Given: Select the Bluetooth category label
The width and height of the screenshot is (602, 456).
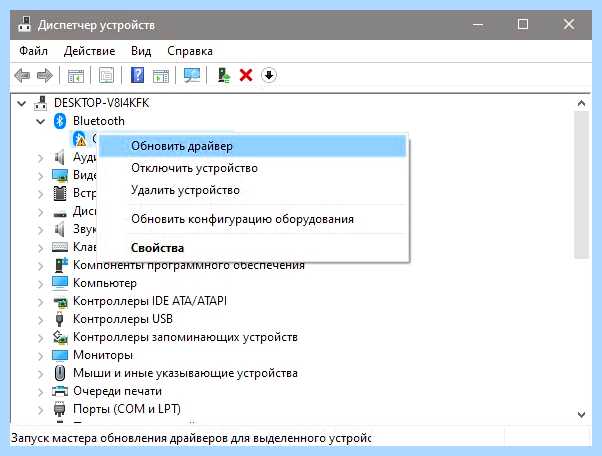Looking at the screenshot, I should tap(99, 121).
